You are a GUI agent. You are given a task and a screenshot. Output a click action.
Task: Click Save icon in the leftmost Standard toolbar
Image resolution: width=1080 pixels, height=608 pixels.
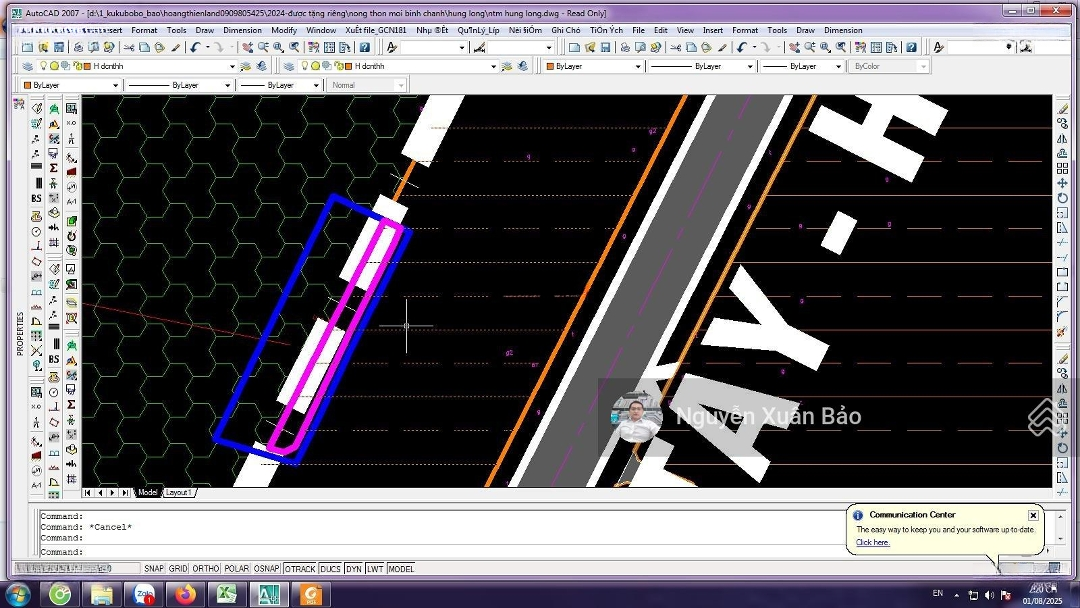click(x=59, y=47)
